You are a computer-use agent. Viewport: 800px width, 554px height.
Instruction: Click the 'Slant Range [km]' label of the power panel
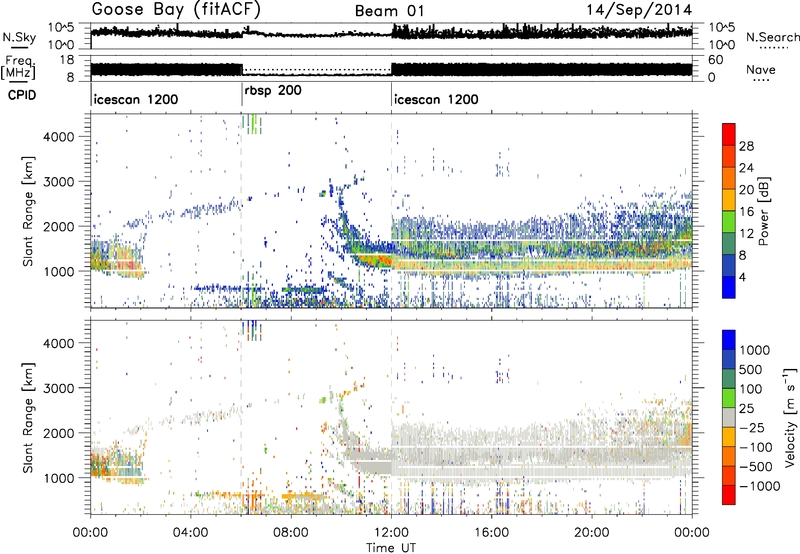28,211
